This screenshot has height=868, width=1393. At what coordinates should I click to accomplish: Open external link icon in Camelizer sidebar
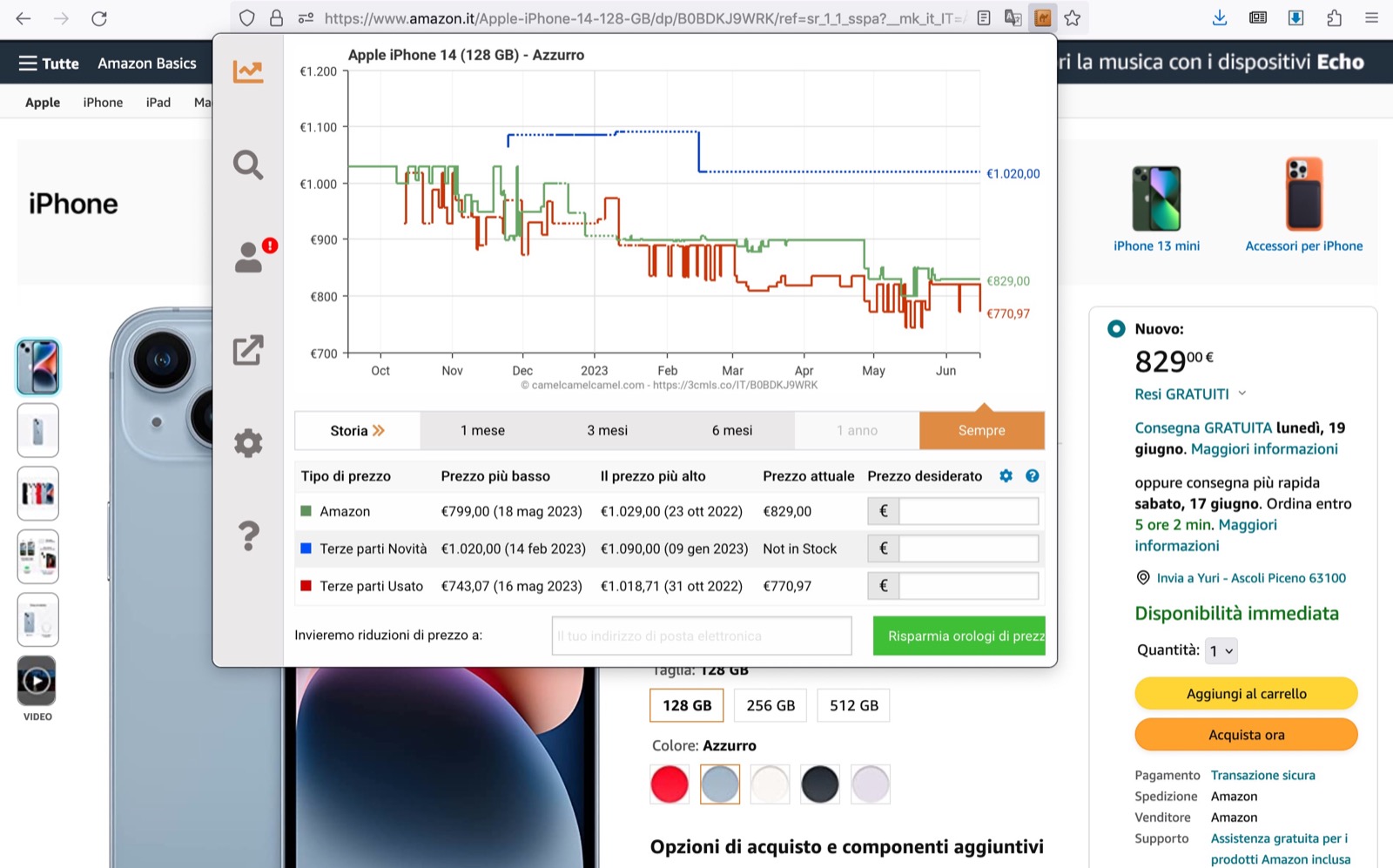(248, 350)
